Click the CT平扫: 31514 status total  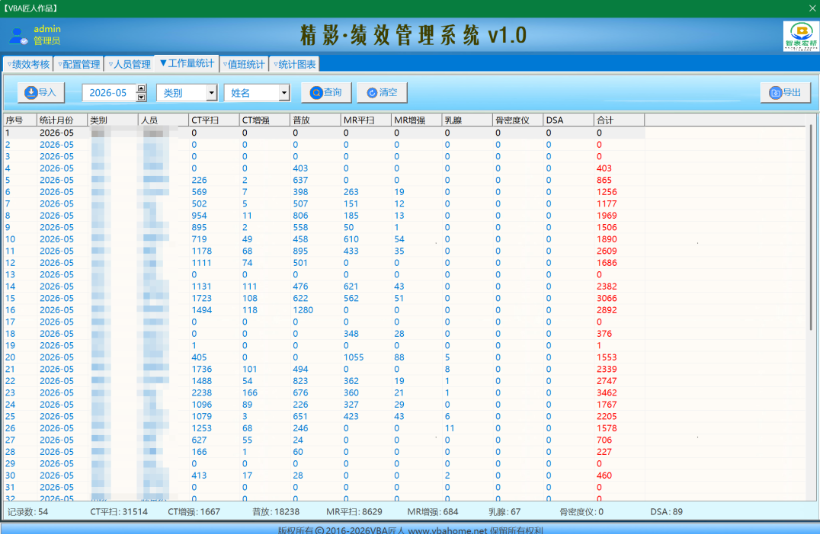(x=119, y=512)
